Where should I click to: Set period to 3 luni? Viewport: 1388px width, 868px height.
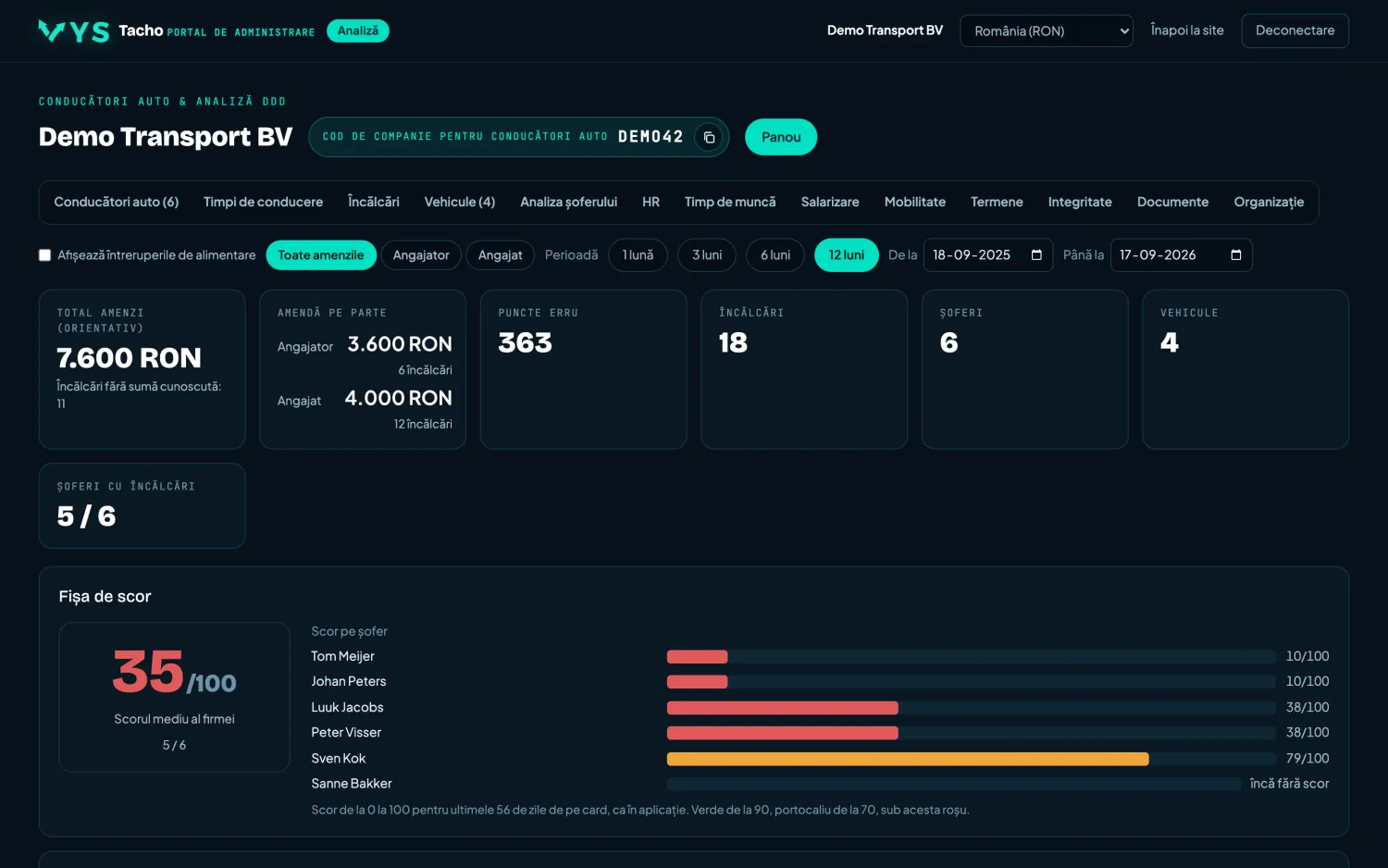pyautogui.click(x=707, y=255)
